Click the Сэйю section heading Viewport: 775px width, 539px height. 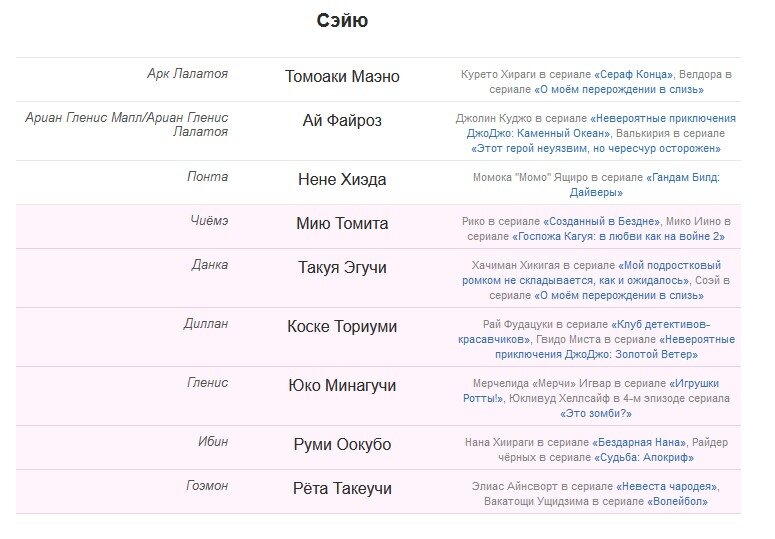[342, 21]
